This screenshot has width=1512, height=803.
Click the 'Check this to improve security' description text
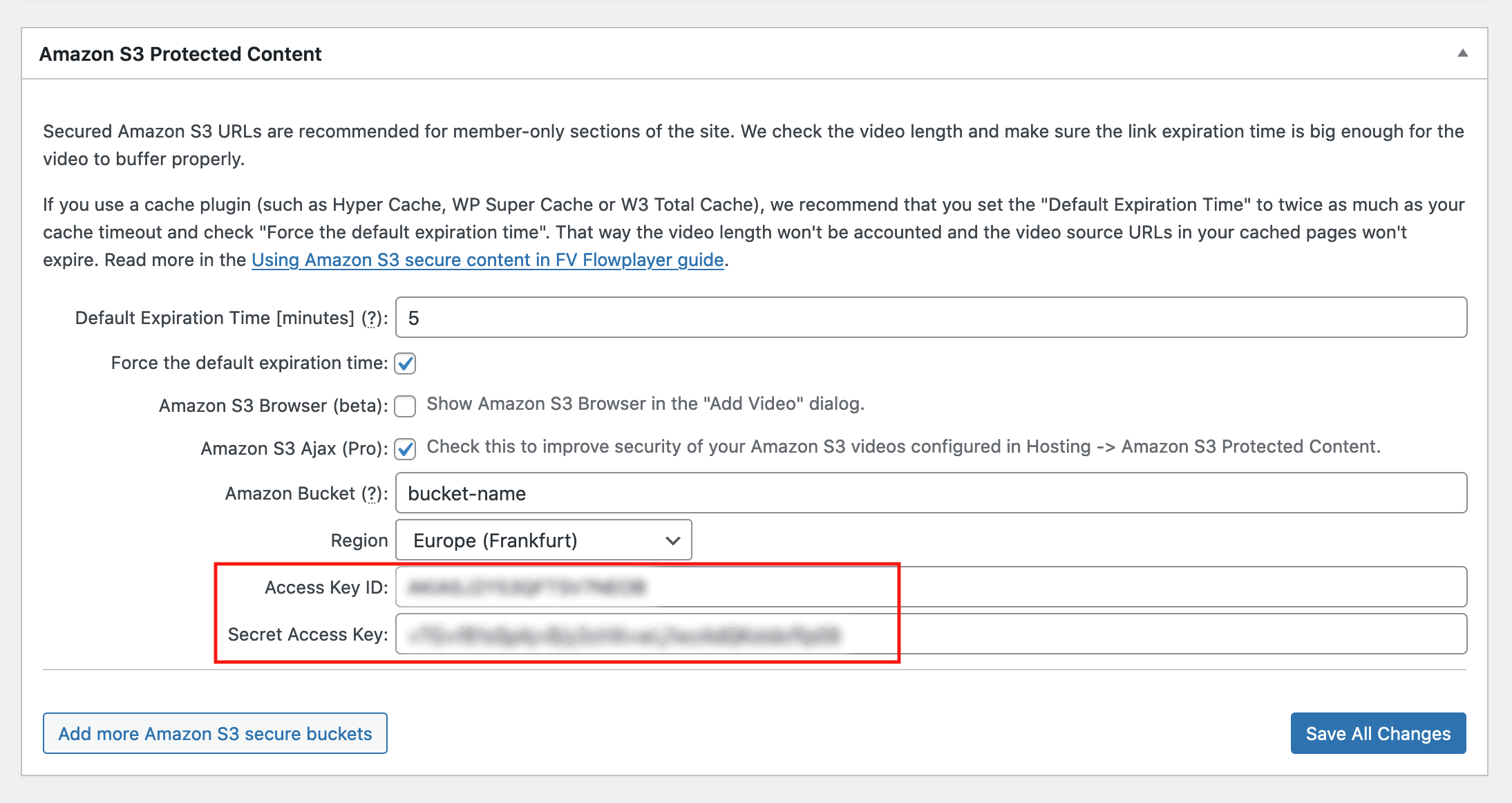[903, 446]
